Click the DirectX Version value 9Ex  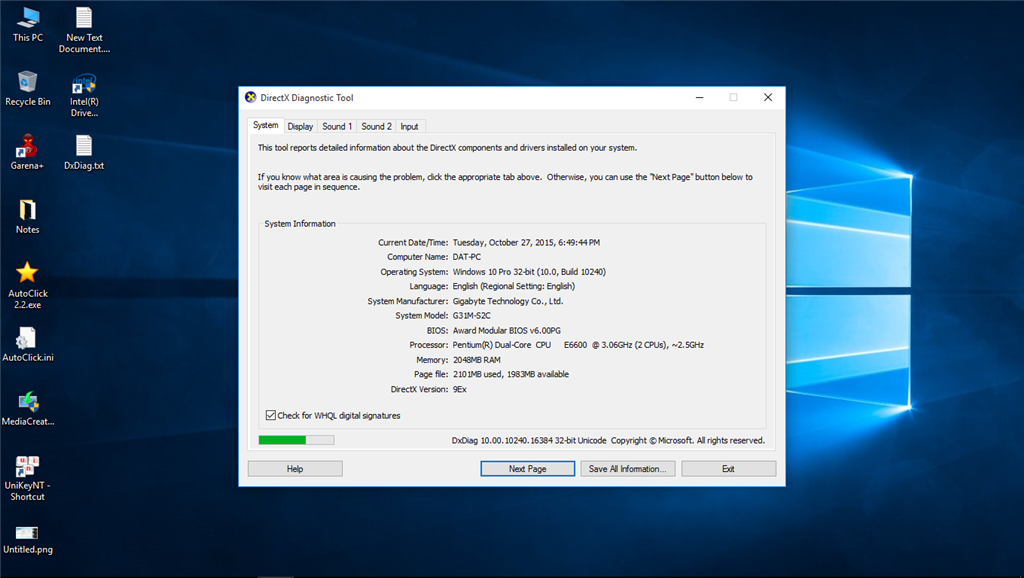click(460, 389)
